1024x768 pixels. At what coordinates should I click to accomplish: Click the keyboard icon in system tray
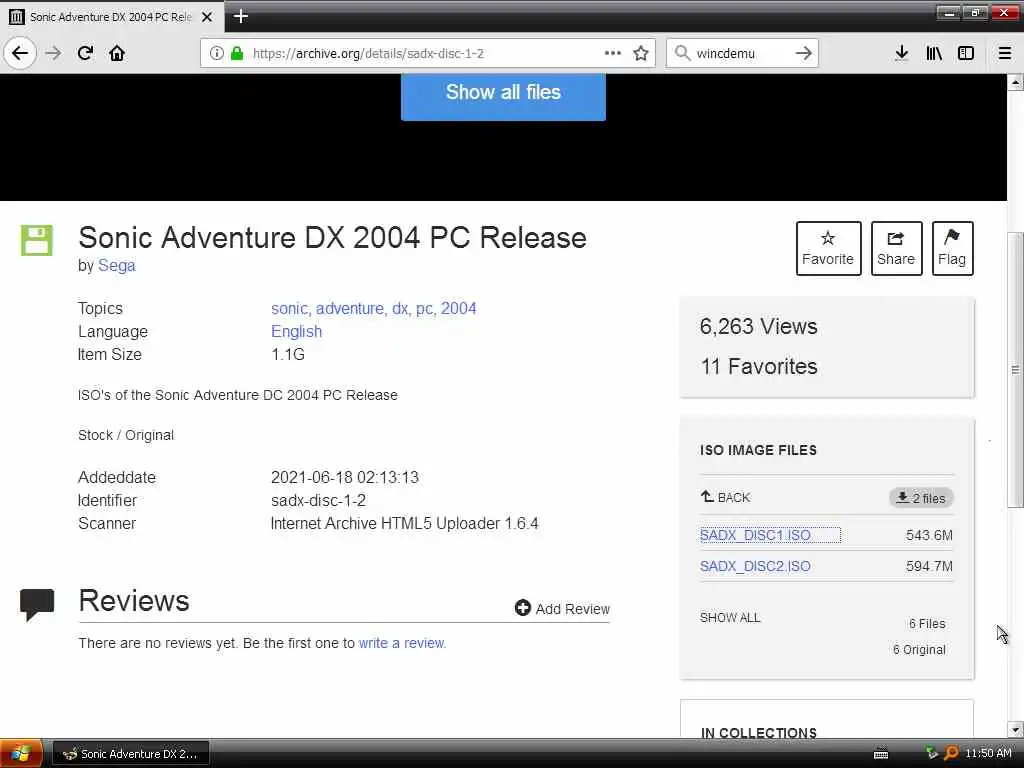coord(881,754)
